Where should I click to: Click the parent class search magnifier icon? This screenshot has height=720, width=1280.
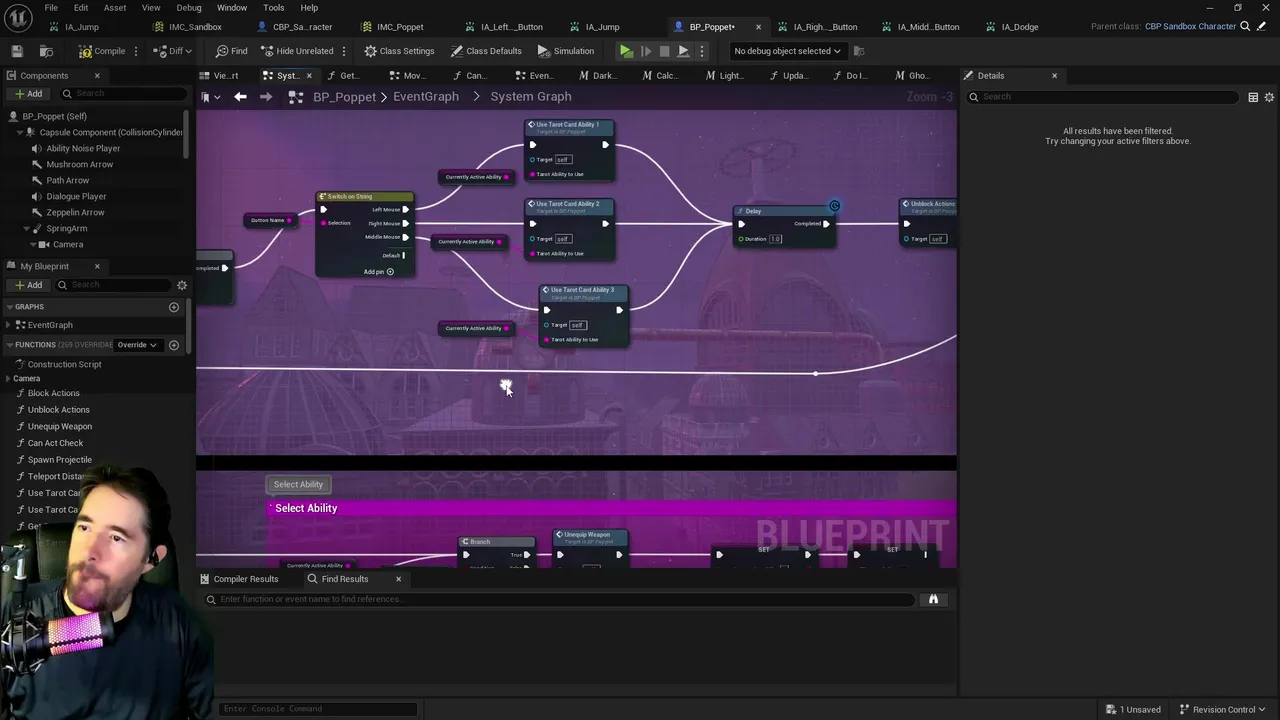1245,27
